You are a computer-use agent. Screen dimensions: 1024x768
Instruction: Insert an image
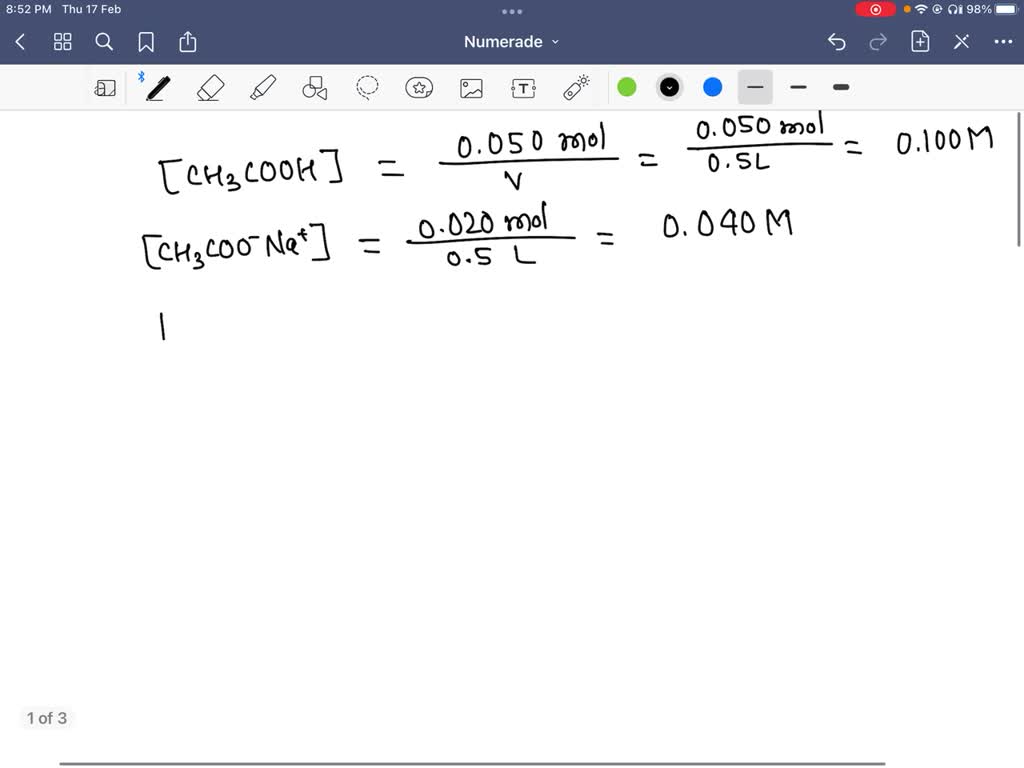click(471, 87)
